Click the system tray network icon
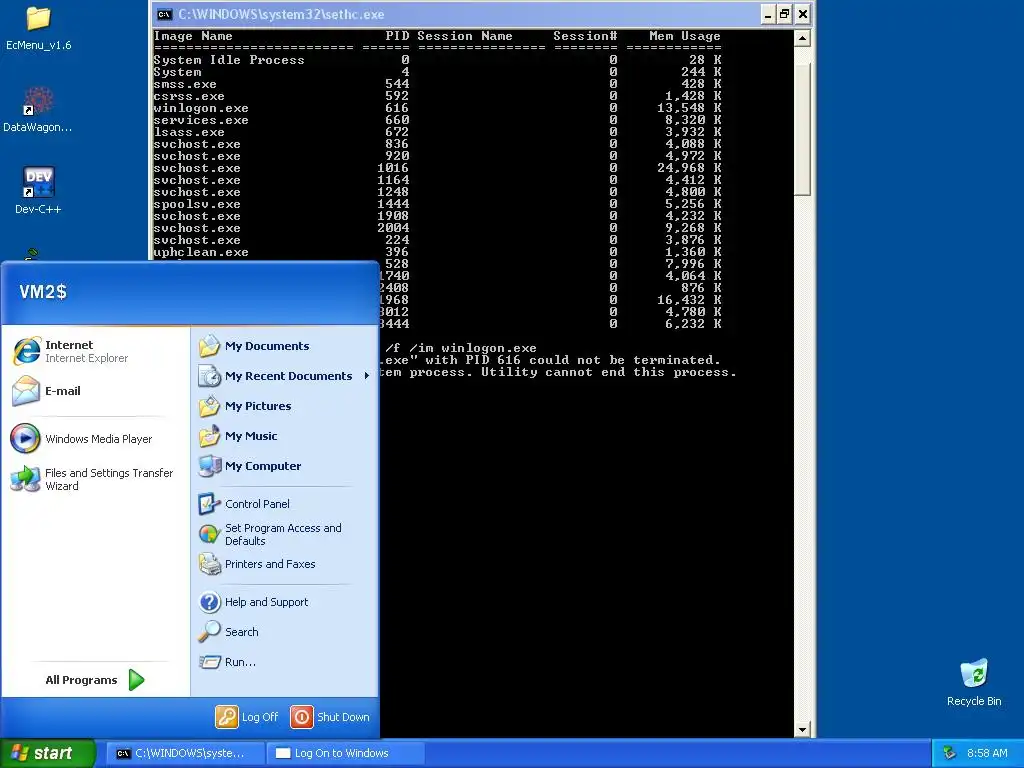The height and width of the screenshot is (768, 1024). (950, 753)
